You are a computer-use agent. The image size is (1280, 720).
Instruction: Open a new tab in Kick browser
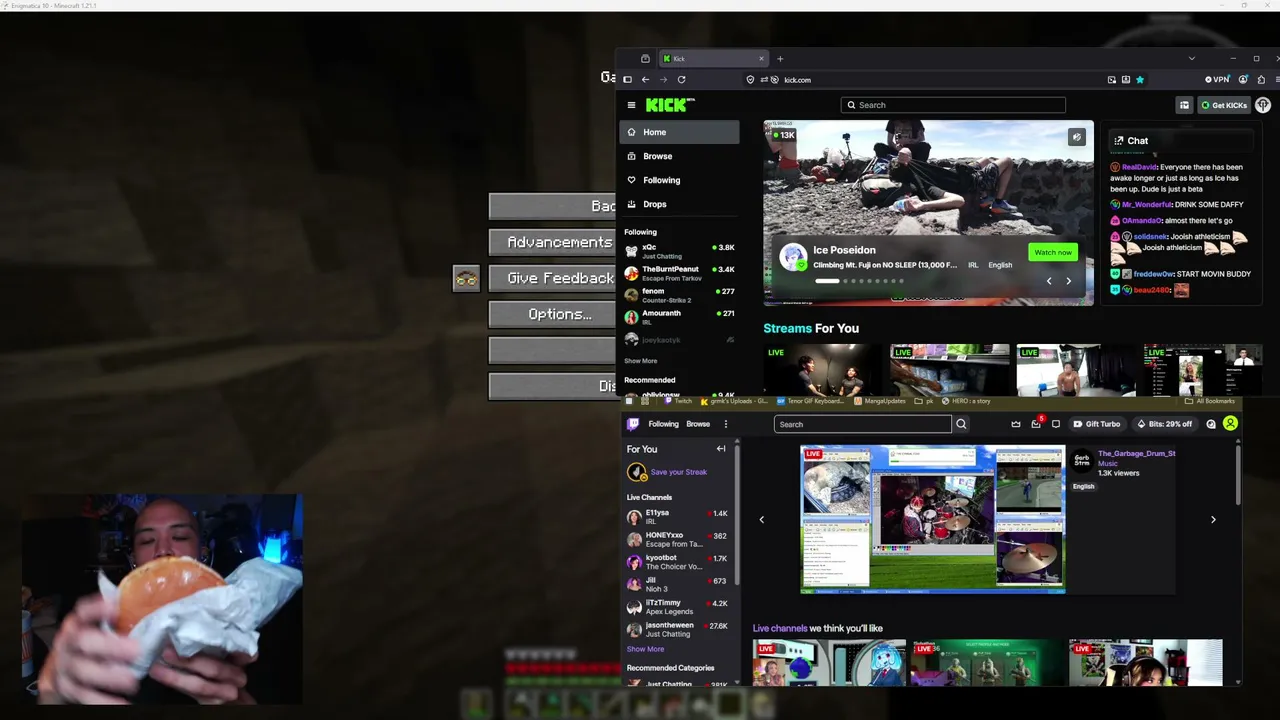pyautogui.click(x=780, y=59)
